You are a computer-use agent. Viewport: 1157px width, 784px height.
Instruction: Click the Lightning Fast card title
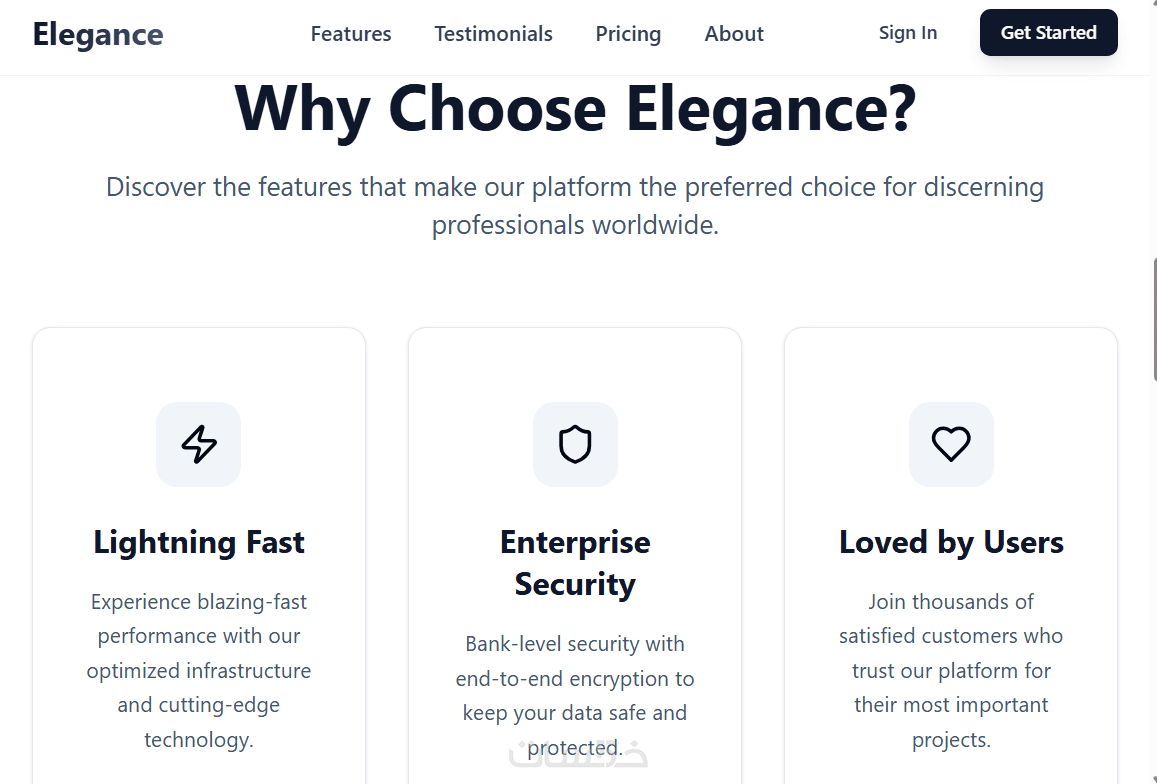click(199, 542)
